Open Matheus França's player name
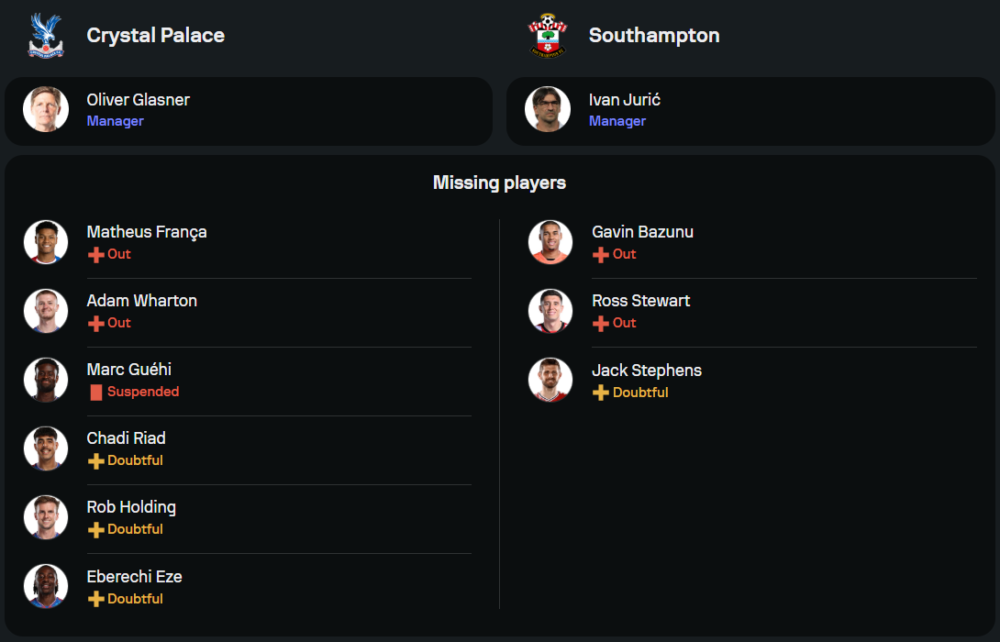Screen dimensions: 1000x642 click(x=147, y=232)
